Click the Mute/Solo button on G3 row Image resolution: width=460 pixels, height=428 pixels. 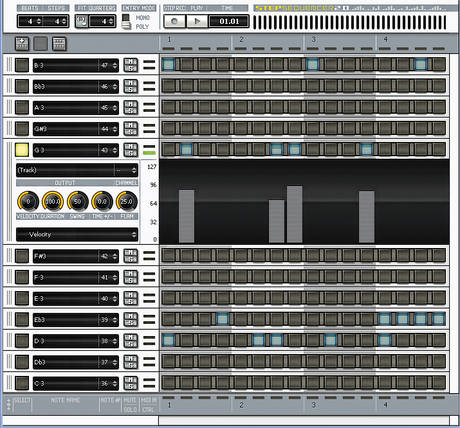coord(131,150)
